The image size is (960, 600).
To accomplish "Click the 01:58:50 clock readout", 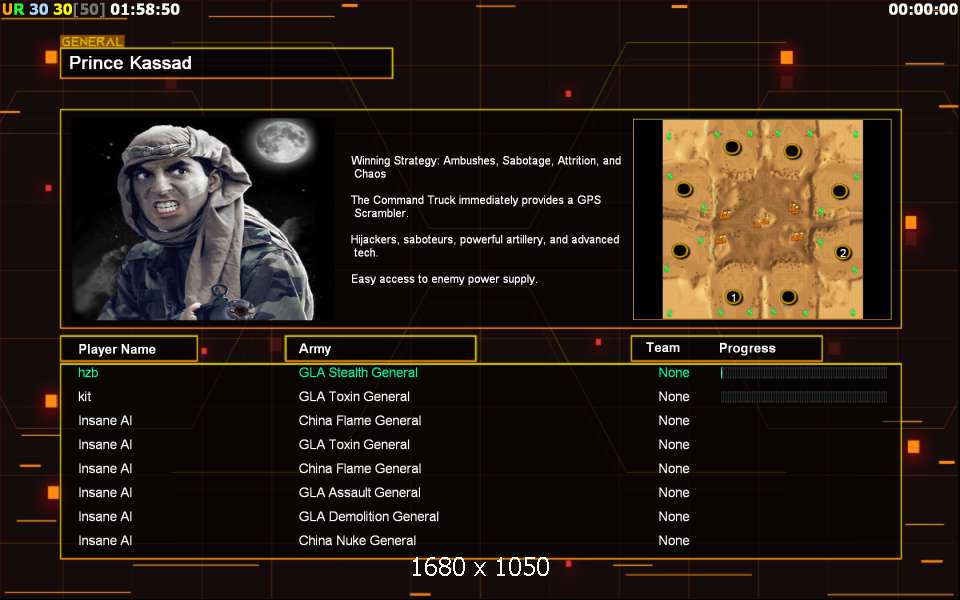I will pyautogui.click(x=145, y=9).
